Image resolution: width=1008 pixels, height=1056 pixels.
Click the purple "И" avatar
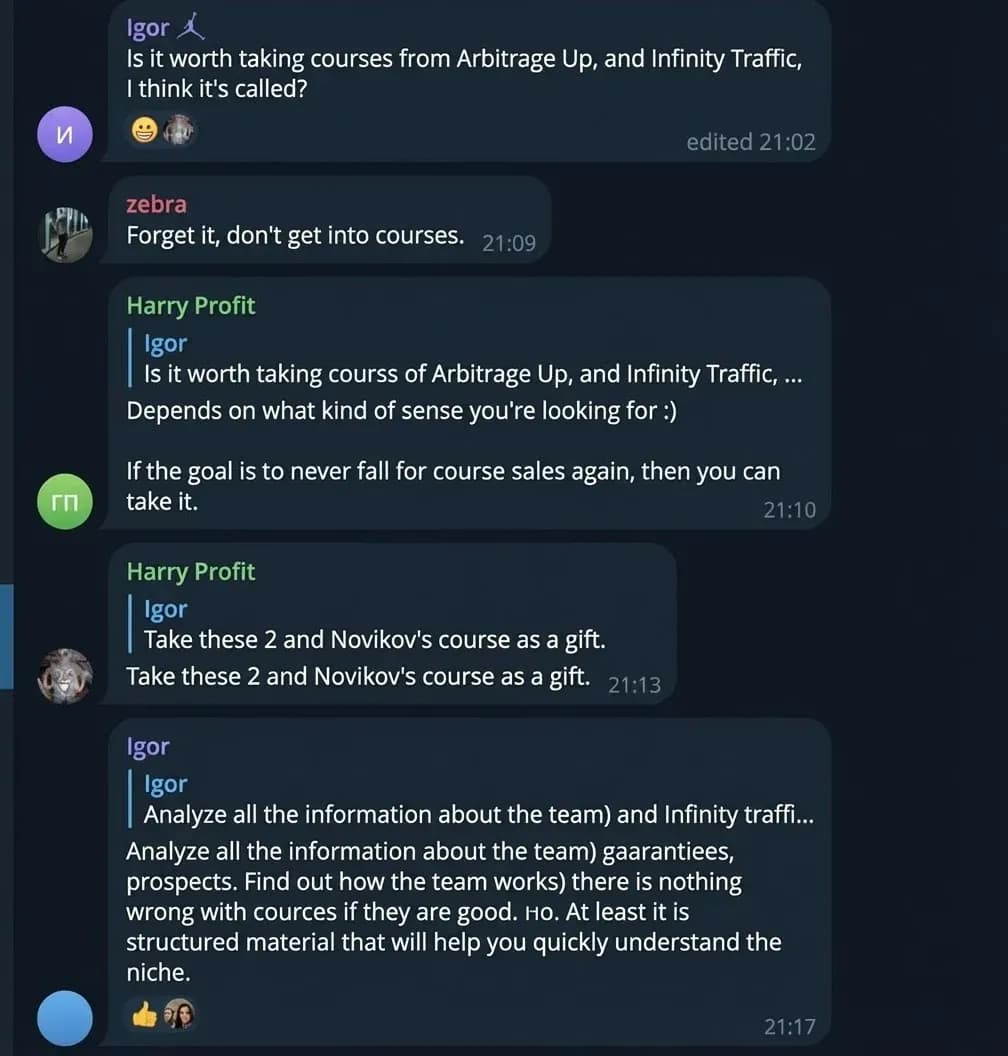click(x=65, y=135)
